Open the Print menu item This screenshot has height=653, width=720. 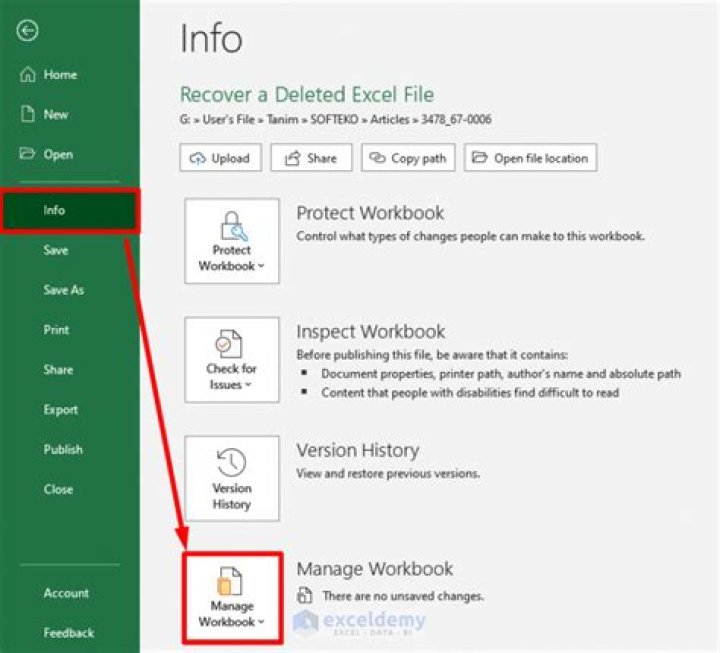[x=56, y=330]
